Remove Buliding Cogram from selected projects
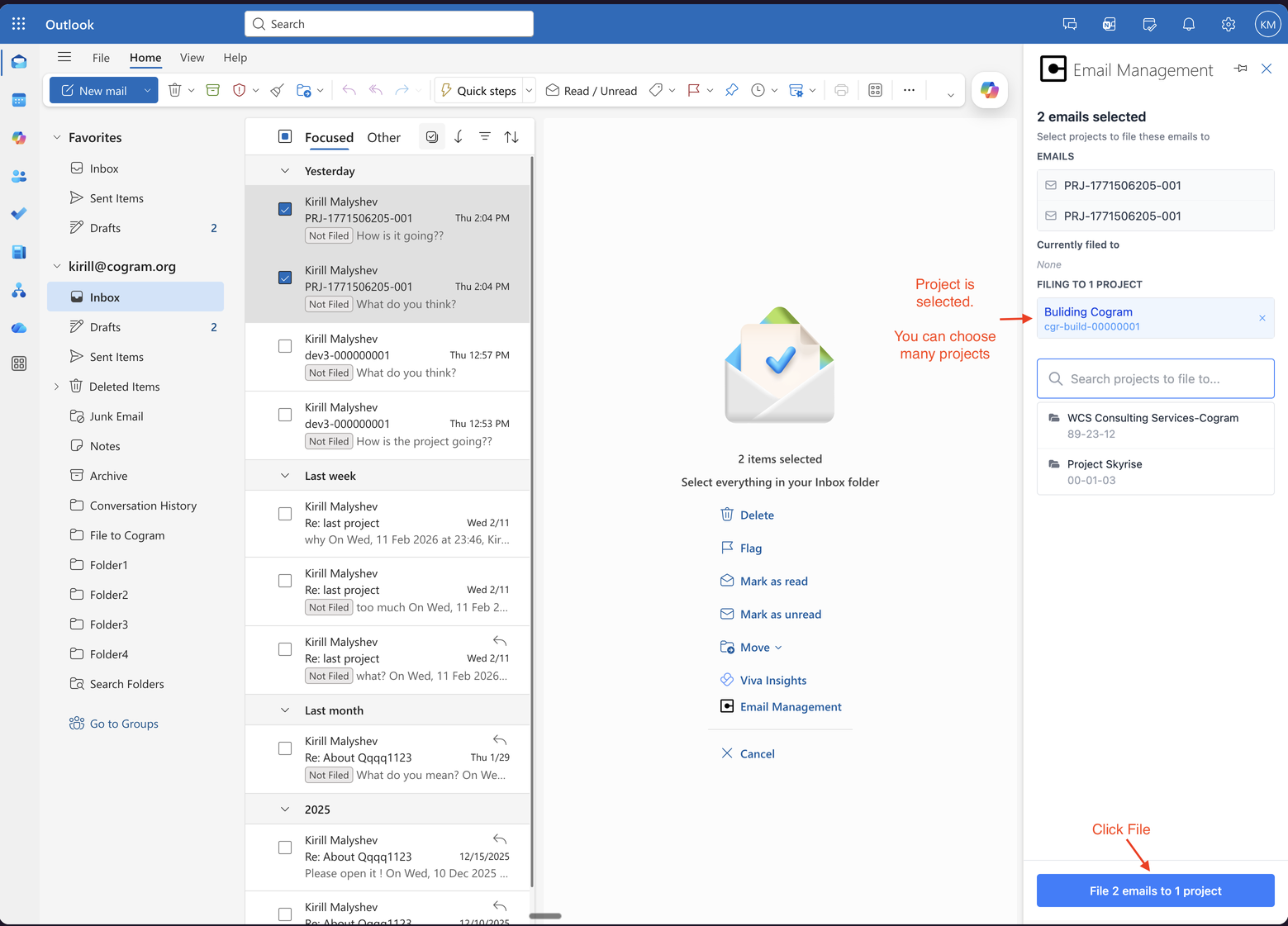Viewport: 1288px width, 926px height. click(1262, 318)
